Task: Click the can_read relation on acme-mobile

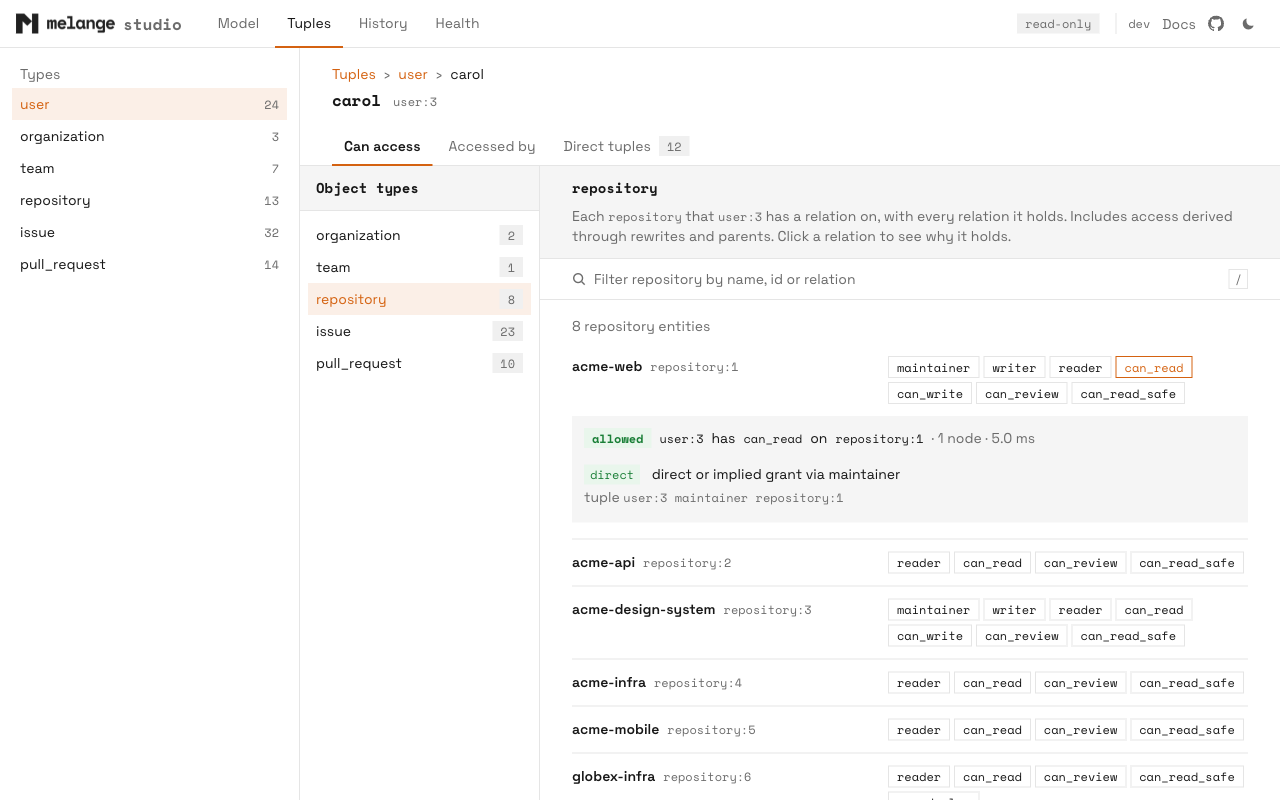Action: pos(992,730)
